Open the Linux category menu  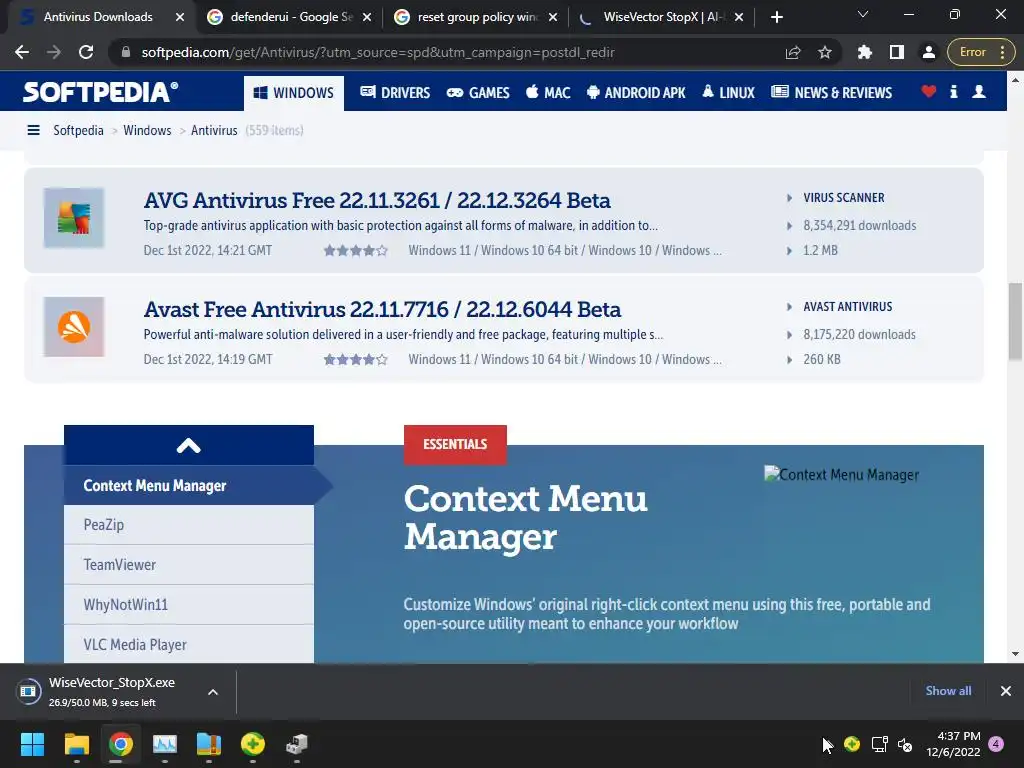pyautogui.click(x=728, y=93)
